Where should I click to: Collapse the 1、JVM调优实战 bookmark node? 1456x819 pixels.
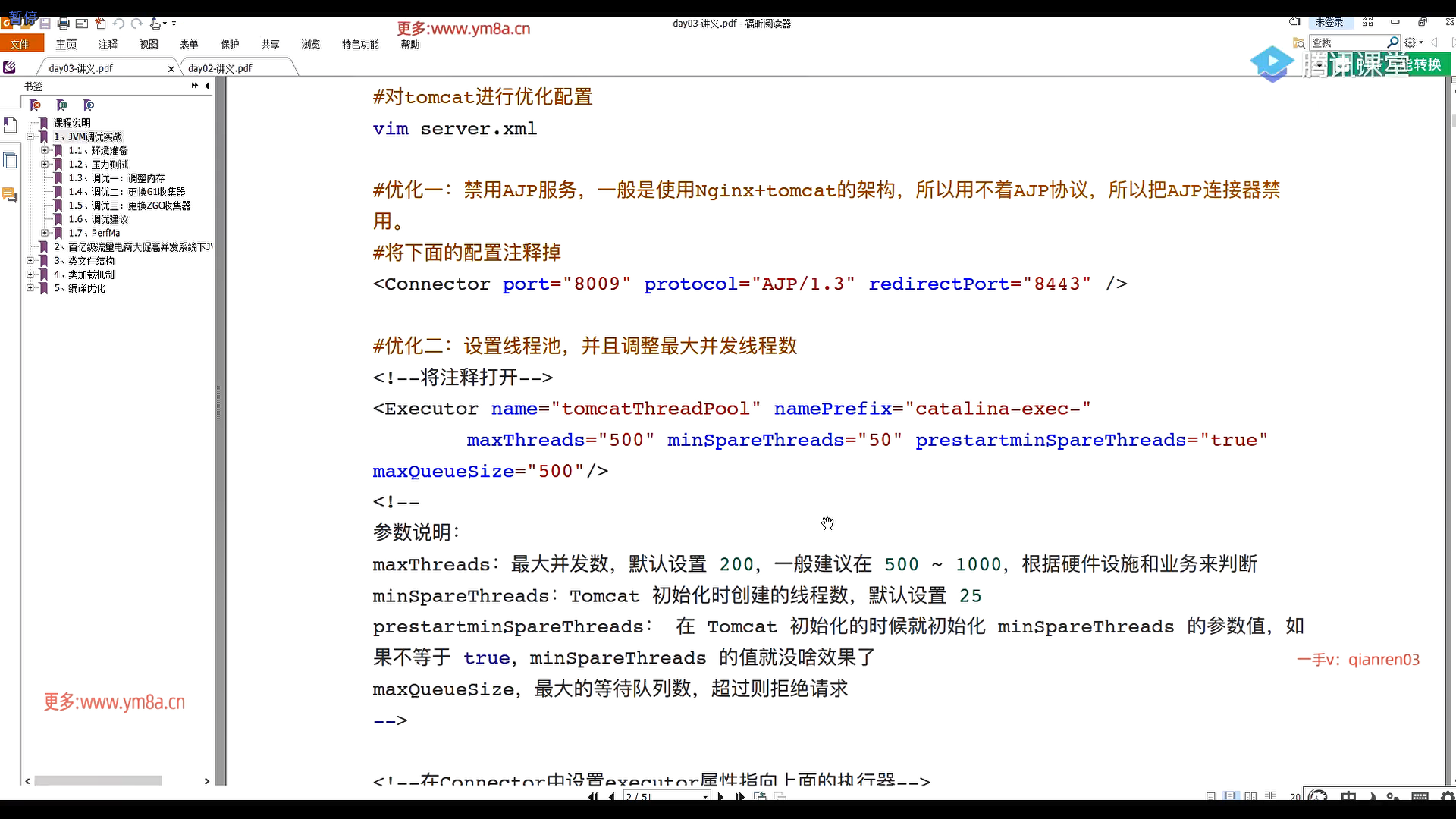click(30, 136)
